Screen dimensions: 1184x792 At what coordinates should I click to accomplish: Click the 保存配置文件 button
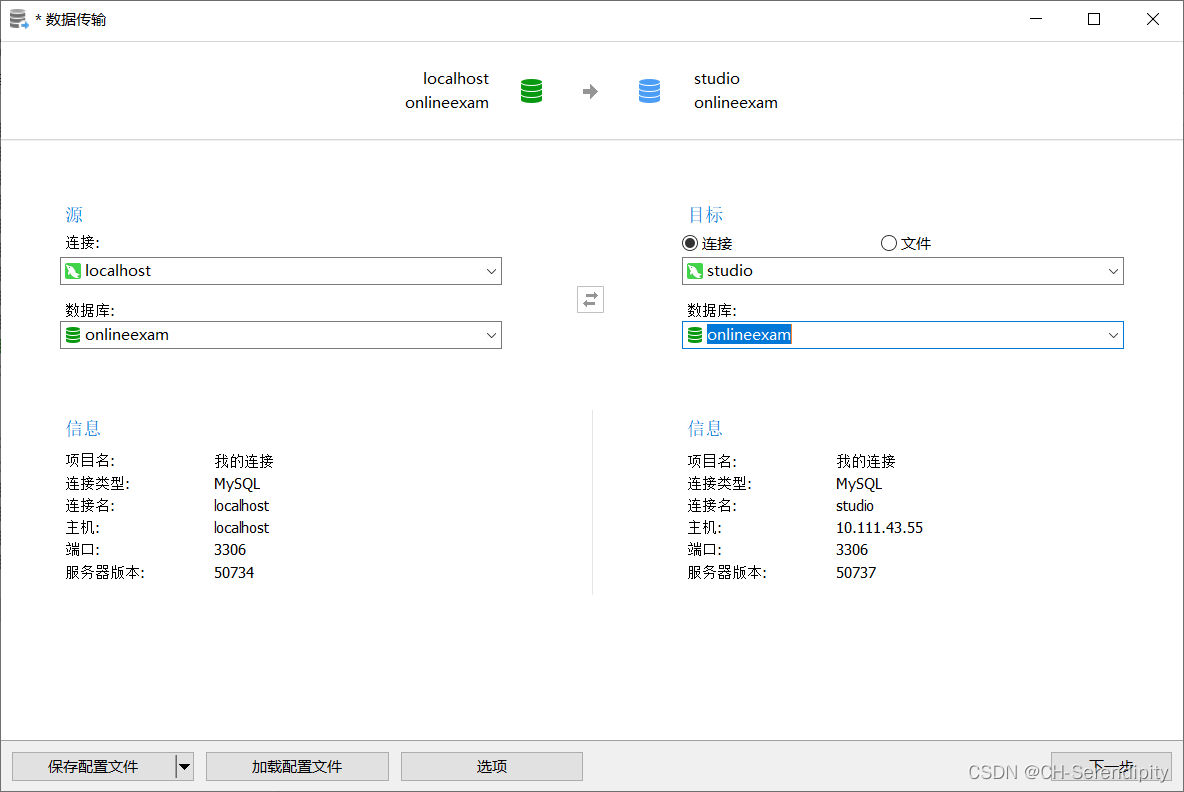click(x=93, y=767)
